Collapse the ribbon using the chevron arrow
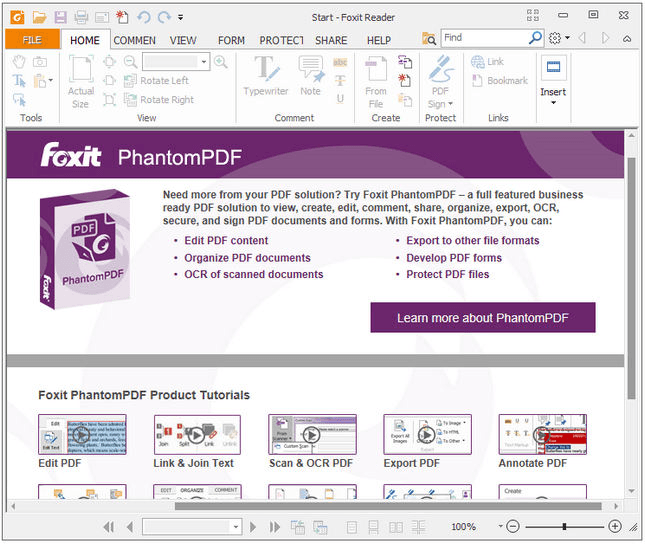 click(x=626, y=38)
